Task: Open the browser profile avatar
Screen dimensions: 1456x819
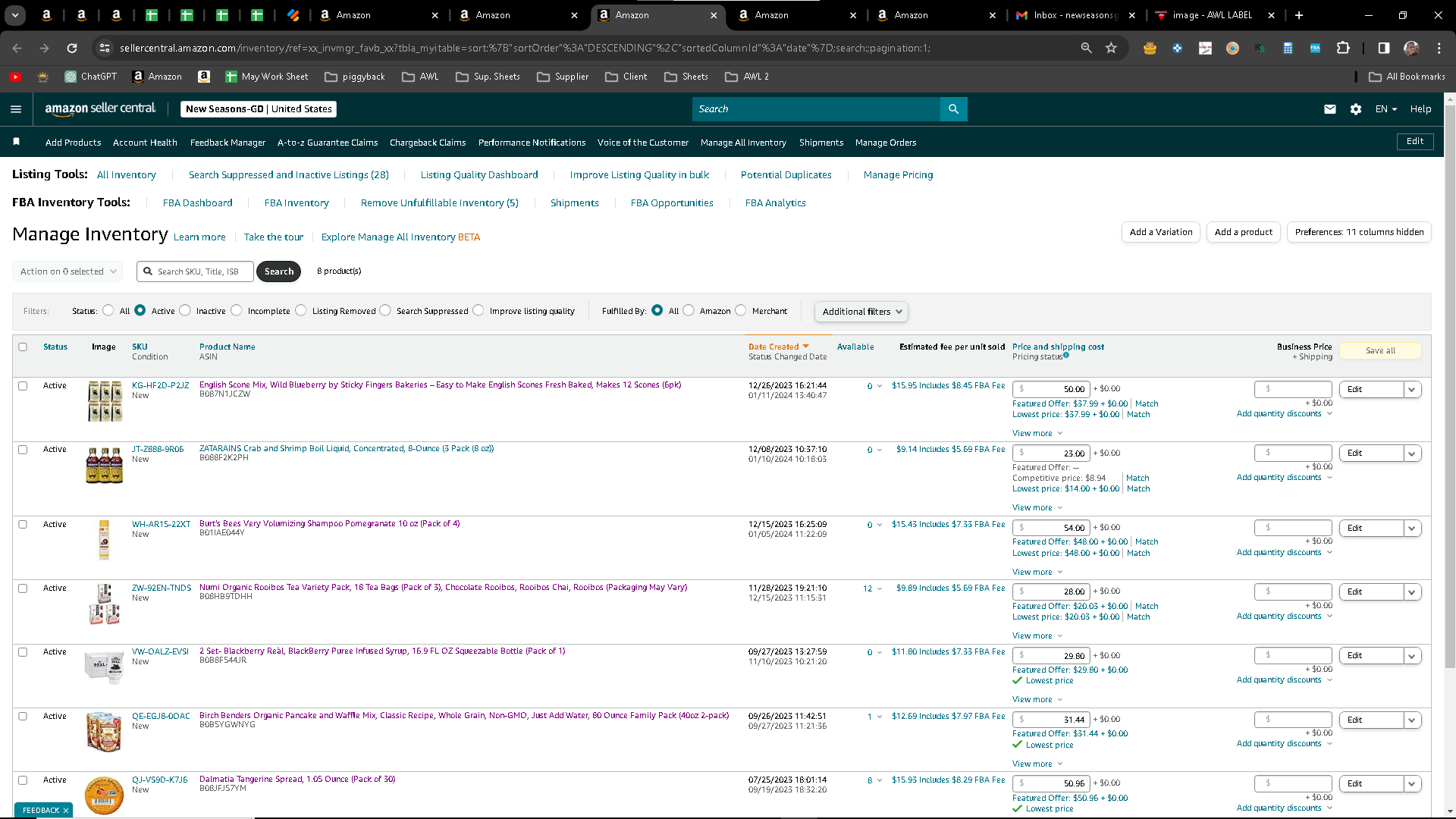Action: pyautogui.click(x=1411, y=48)
